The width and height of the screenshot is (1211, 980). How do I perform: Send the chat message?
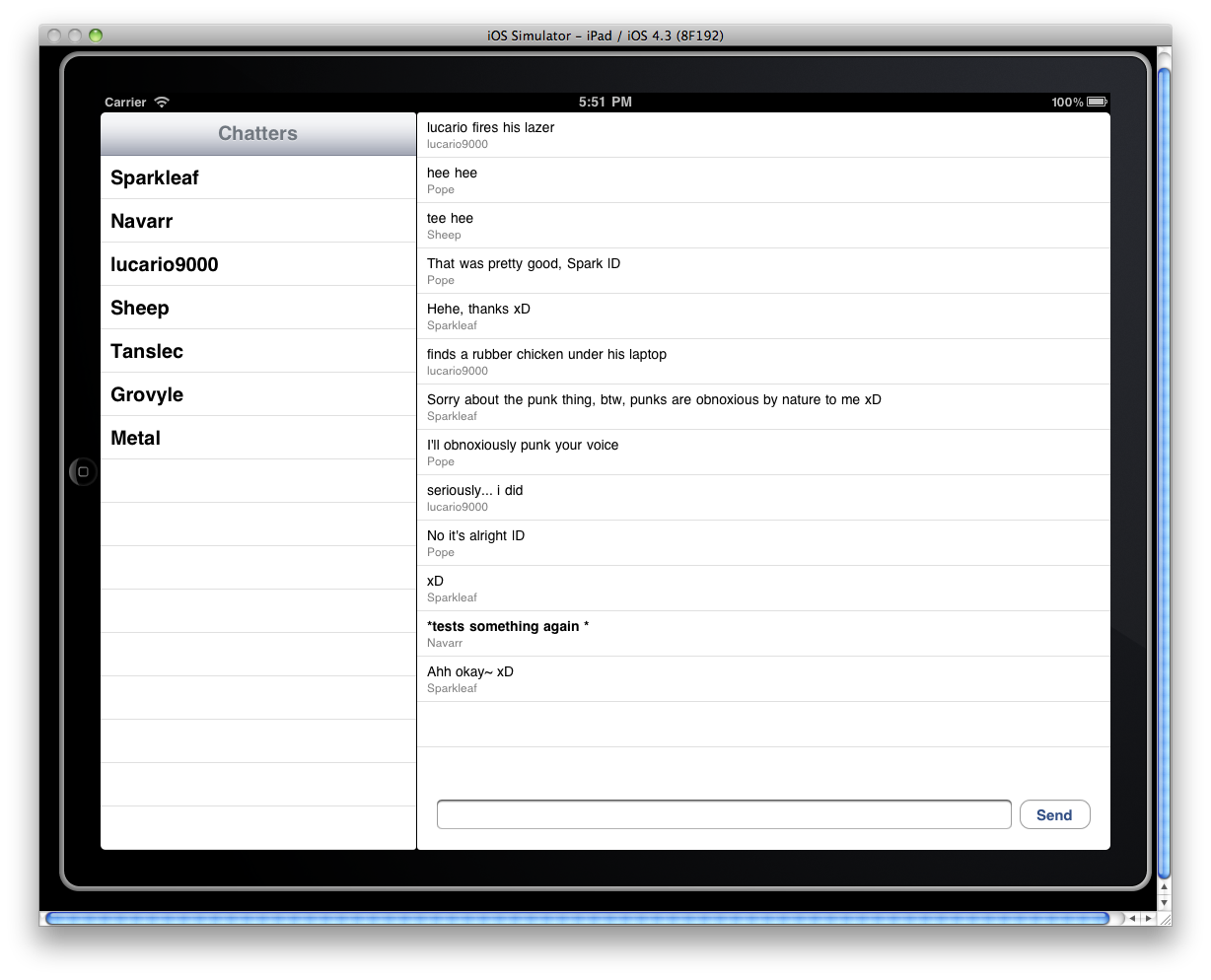point(1054,814)
